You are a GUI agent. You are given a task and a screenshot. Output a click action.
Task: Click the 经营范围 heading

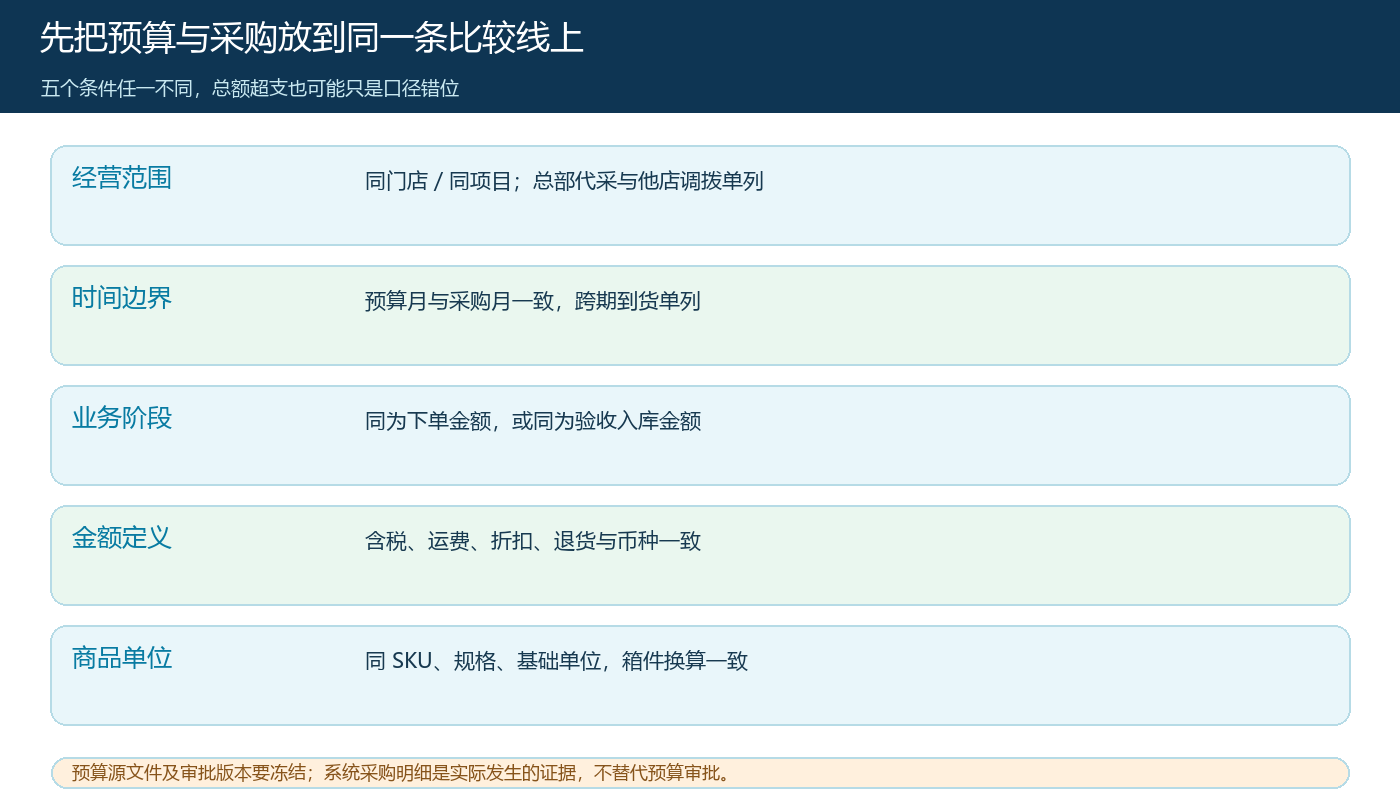pos(122,178)
